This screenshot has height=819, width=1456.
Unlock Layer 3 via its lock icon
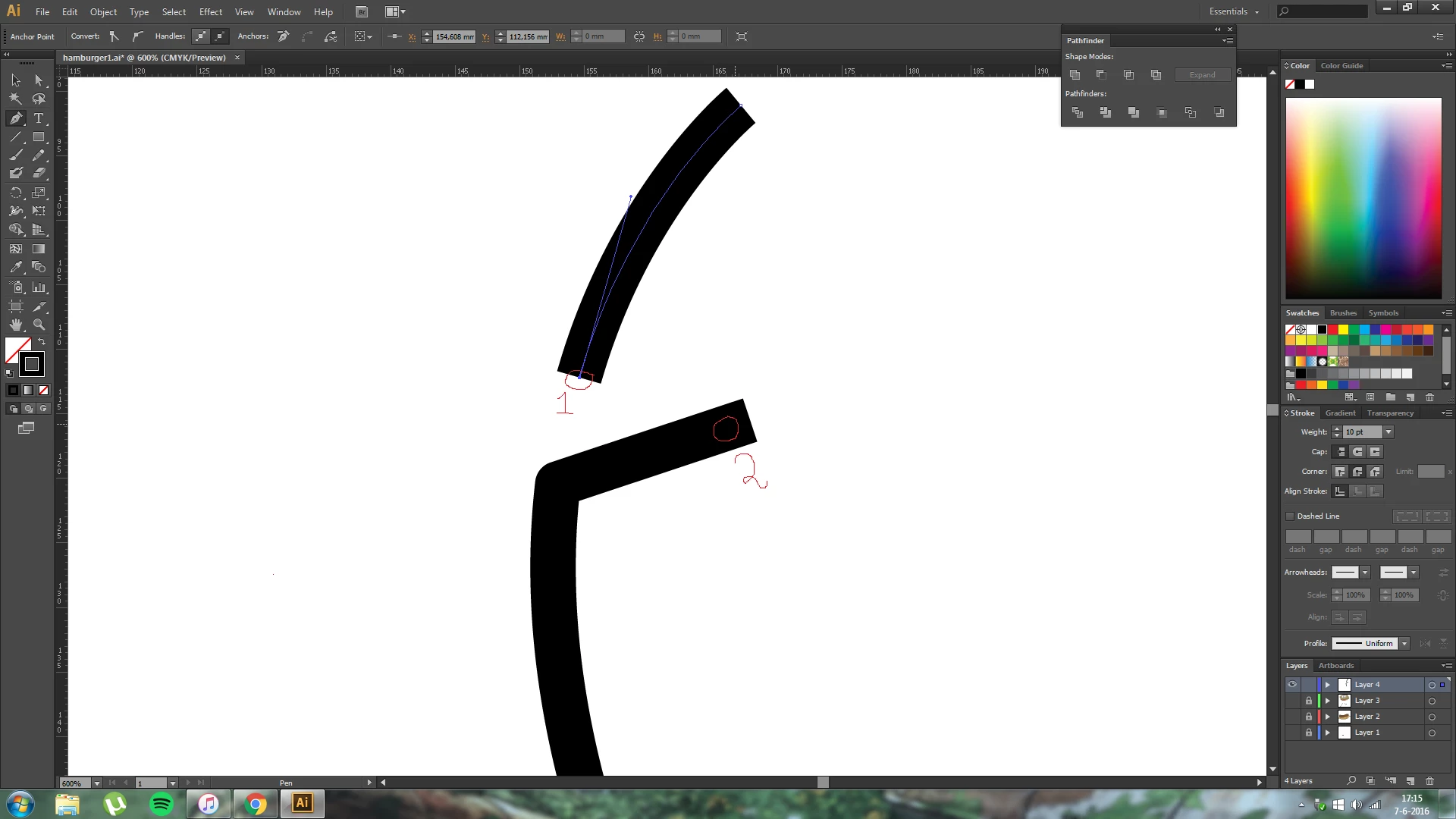coord(1308,701)
